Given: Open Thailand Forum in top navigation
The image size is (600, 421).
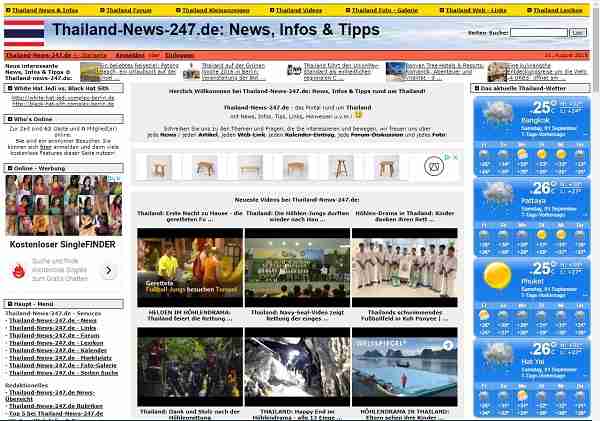Looking at the screenshot, I should click(x=129, y=10).
